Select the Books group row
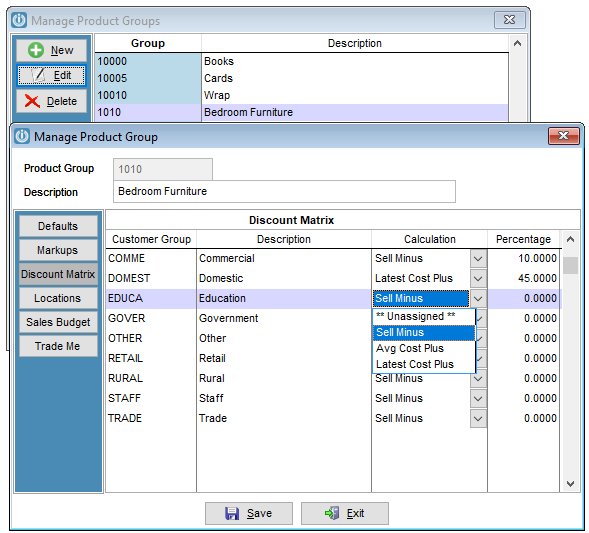This screenshot has height=533, width=589. coord(301,61)
